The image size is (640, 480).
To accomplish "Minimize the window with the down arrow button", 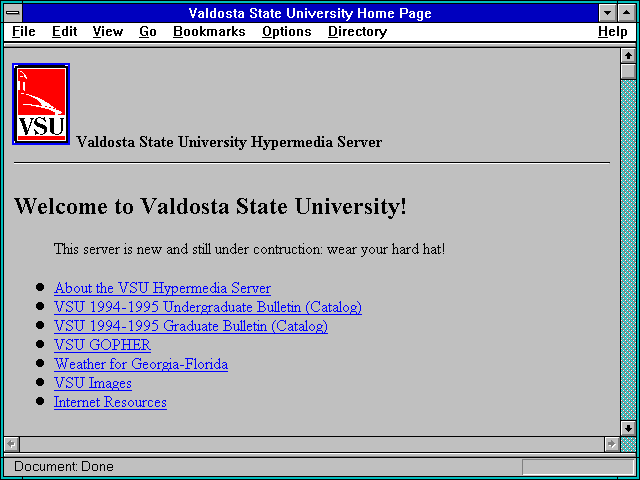I will pyautogui.click(x=608, y=13).
